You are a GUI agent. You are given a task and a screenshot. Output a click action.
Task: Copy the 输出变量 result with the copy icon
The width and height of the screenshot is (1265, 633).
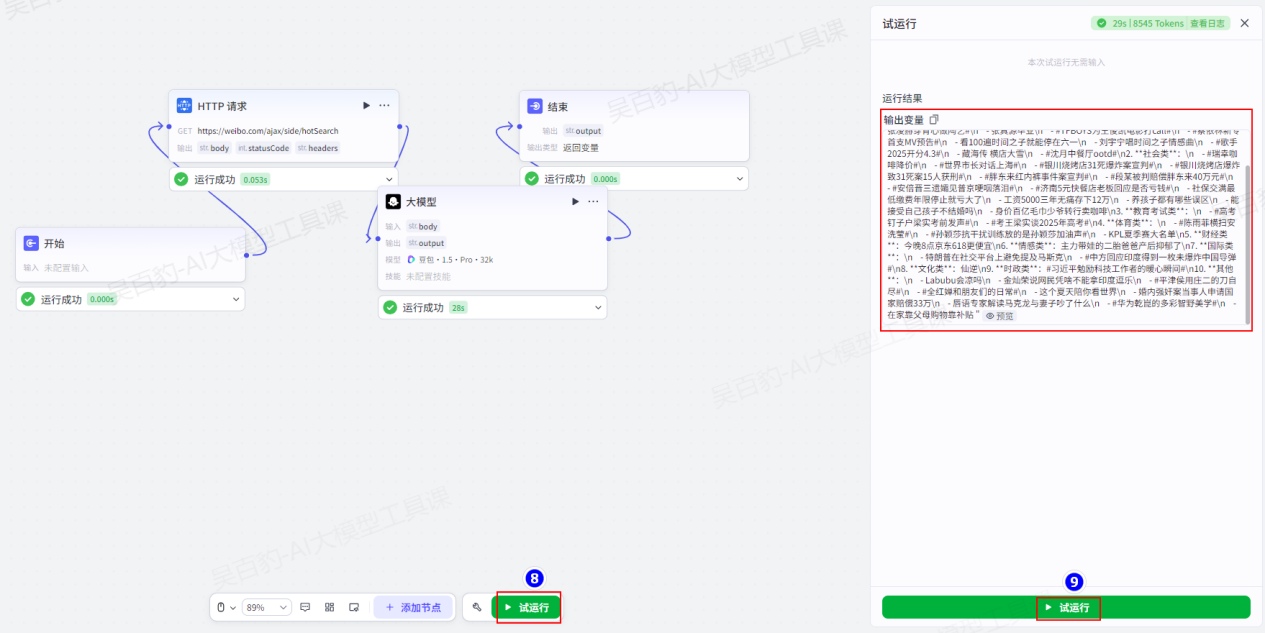pyautogui.click(x=934, y=120)
